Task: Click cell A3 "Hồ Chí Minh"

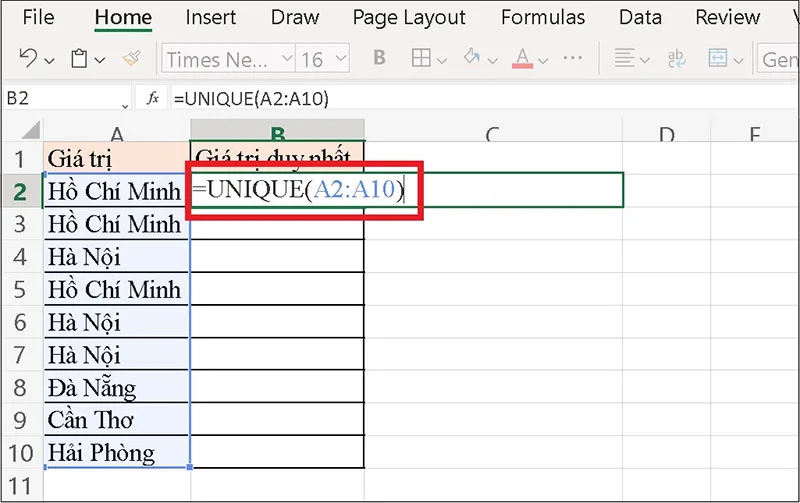Action: [117, 223]
